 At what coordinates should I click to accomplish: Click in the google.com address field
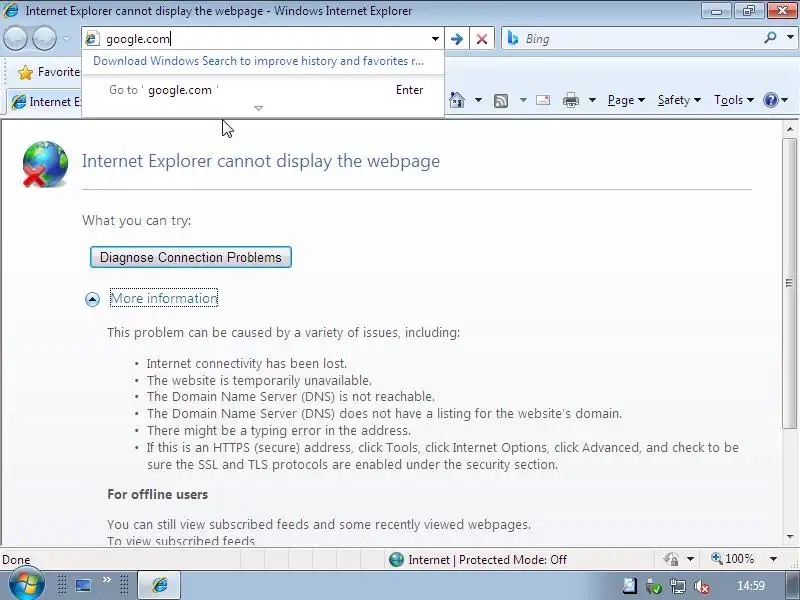[263, 39]
